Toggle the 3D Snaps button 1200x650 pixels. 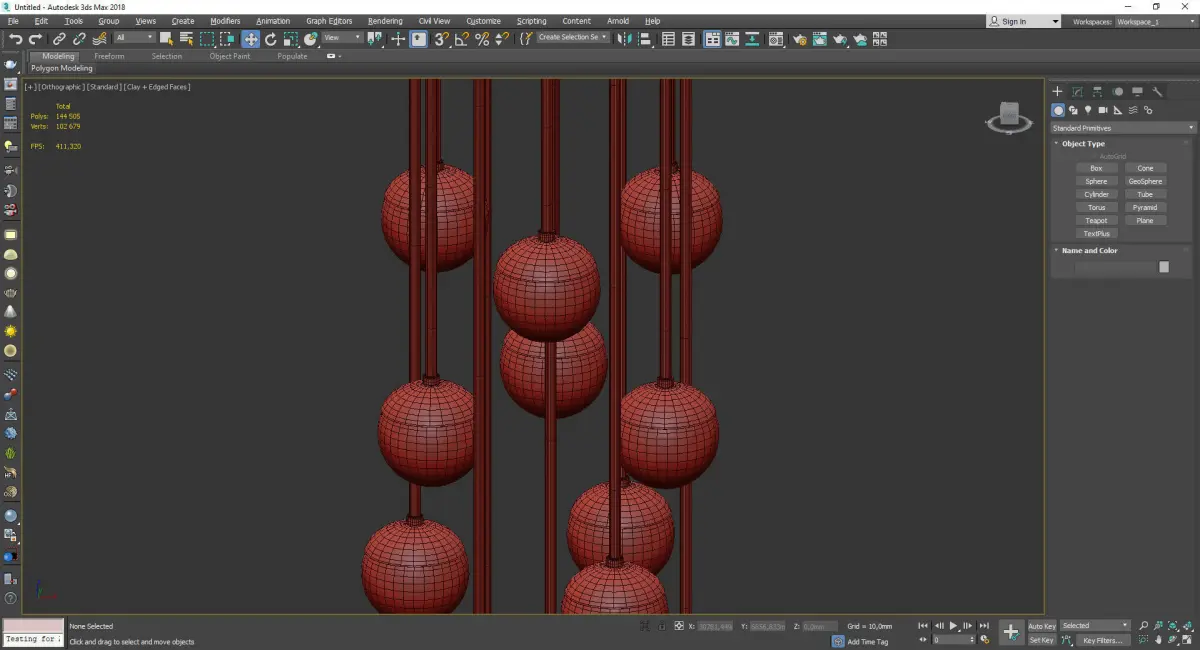click(440, 39)
